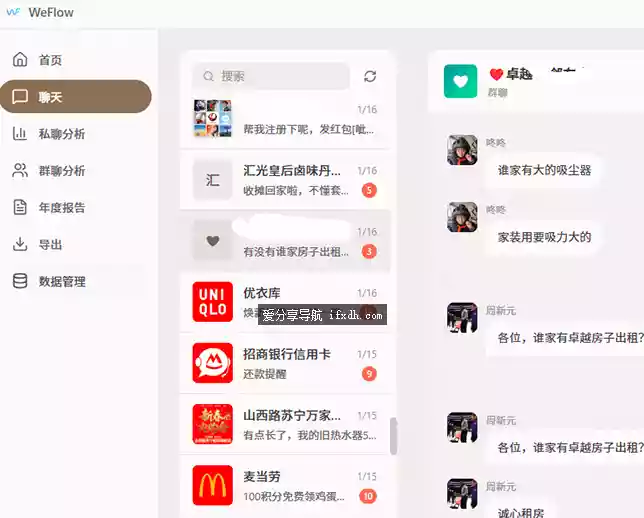
Task: Open the 优衣库 conversation
Action: tap(285, 302)
